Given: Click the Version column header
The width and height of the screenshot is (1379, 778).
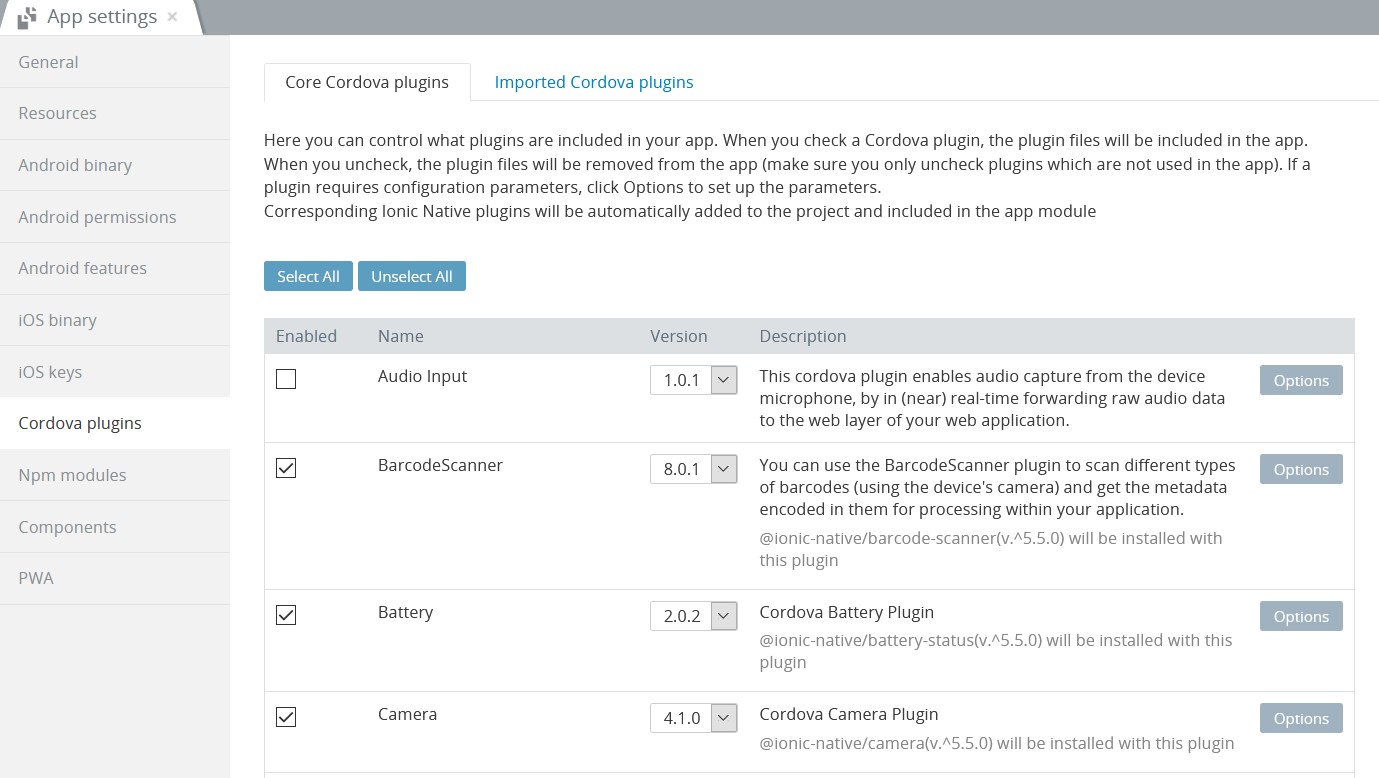Looking at the screenshot, I should (679, 336).
